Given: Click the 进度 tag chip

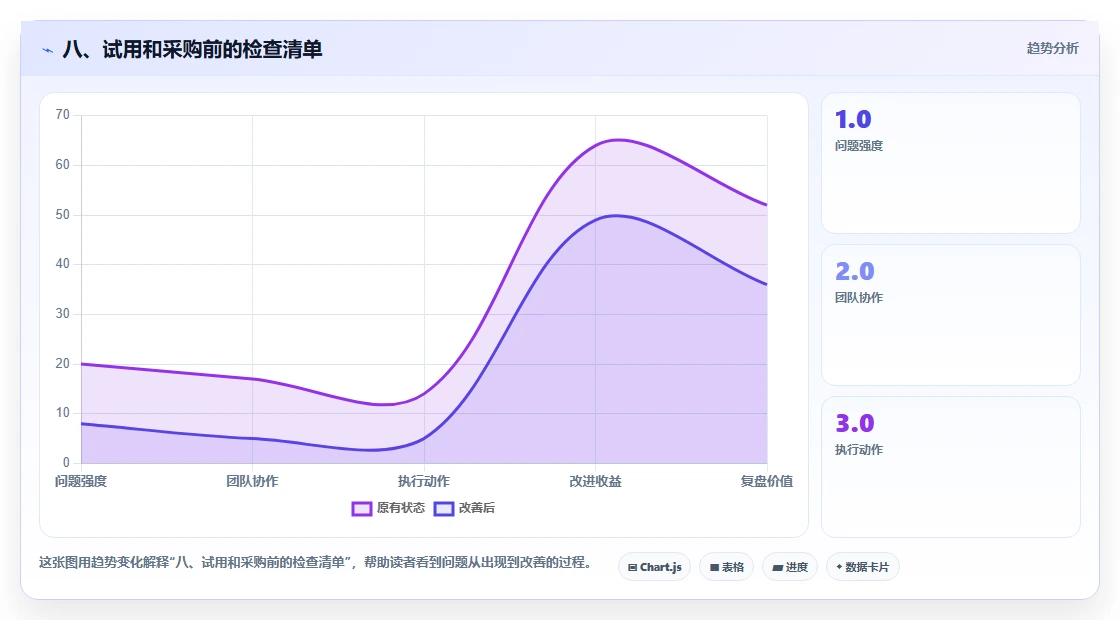Looking at the screenshot, I should tap(790, 567).
